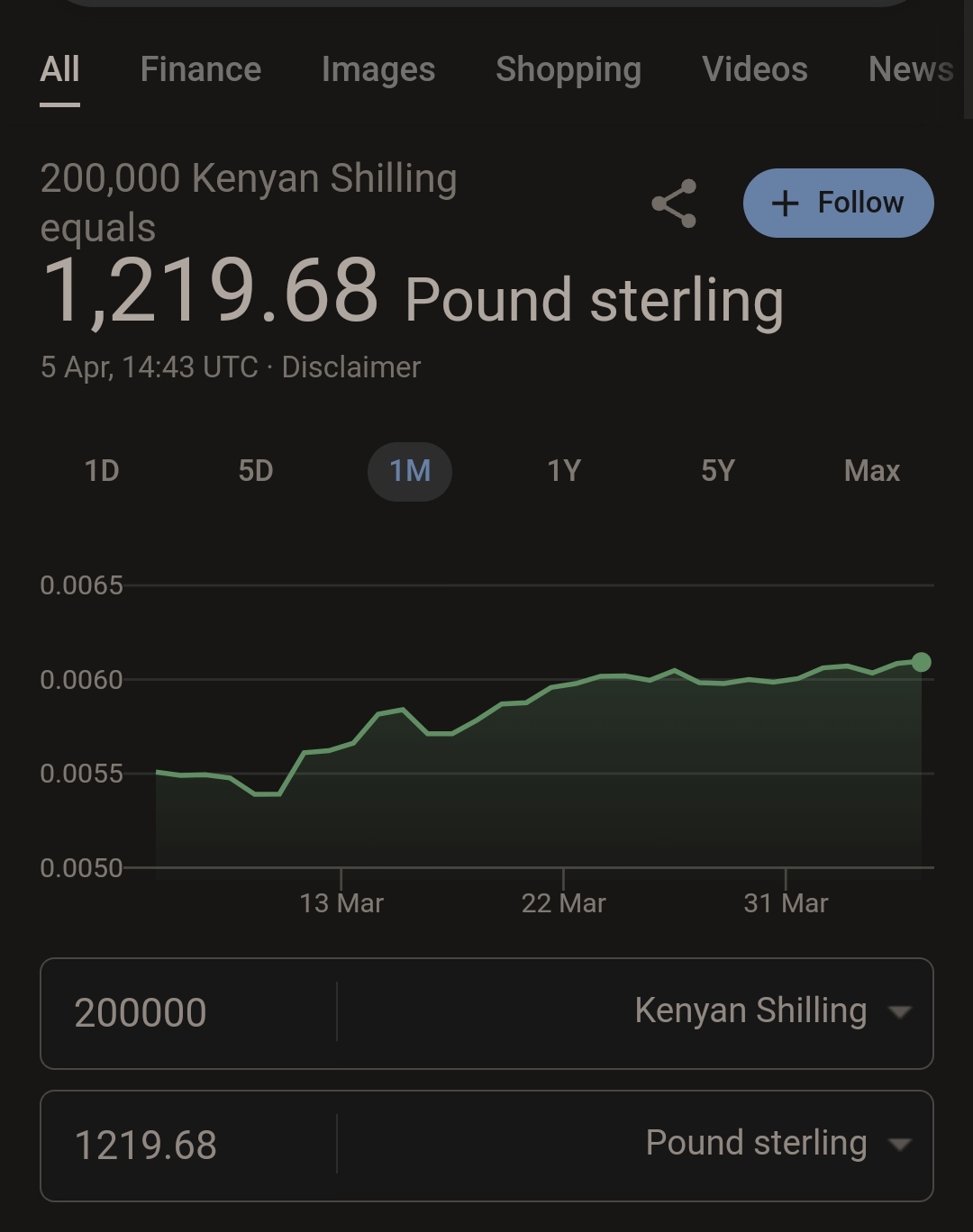Click the plus icon on Follow
The width and height of the screenshot is (973, 1232).
pos(785,204)
